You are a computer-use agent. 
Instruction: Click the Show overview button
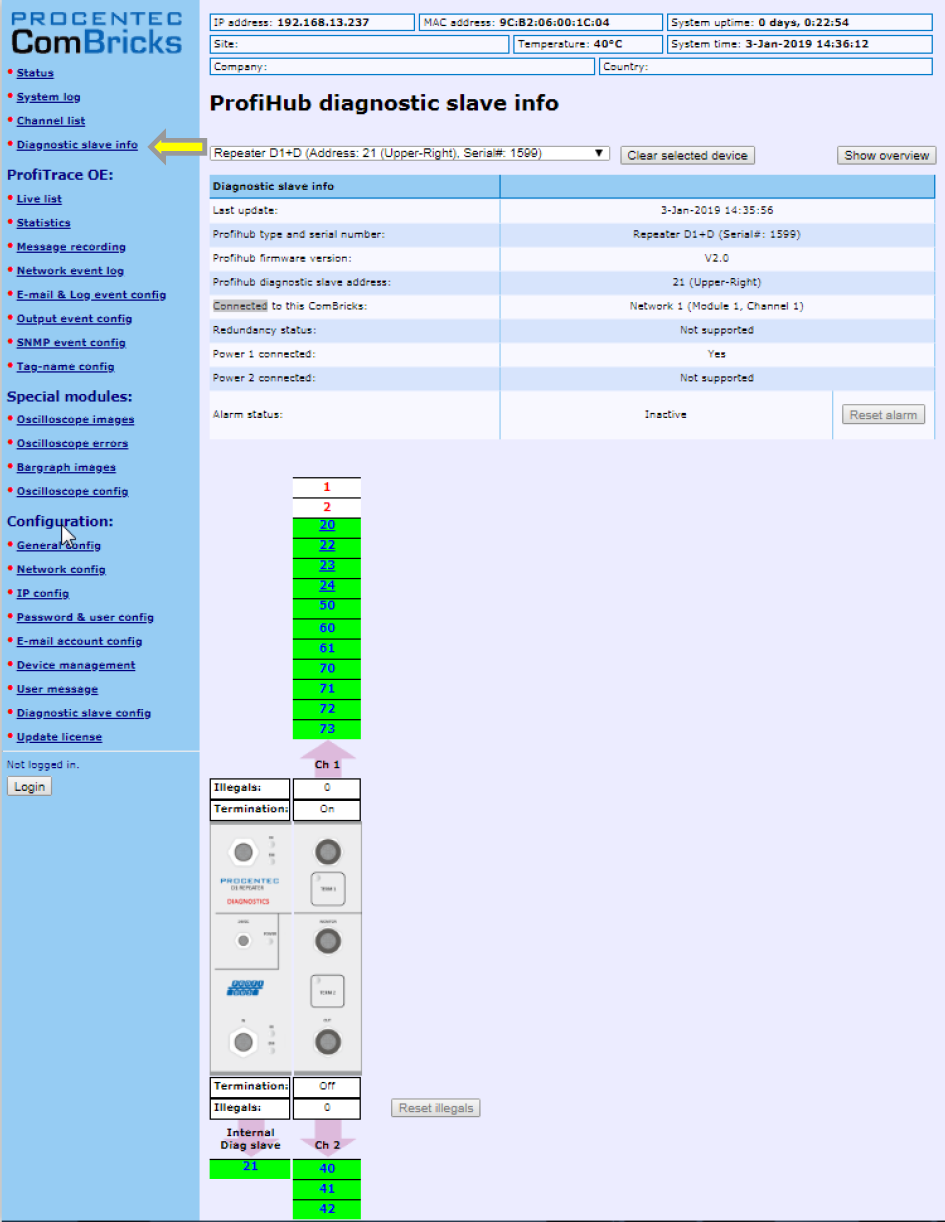(886, 156)
